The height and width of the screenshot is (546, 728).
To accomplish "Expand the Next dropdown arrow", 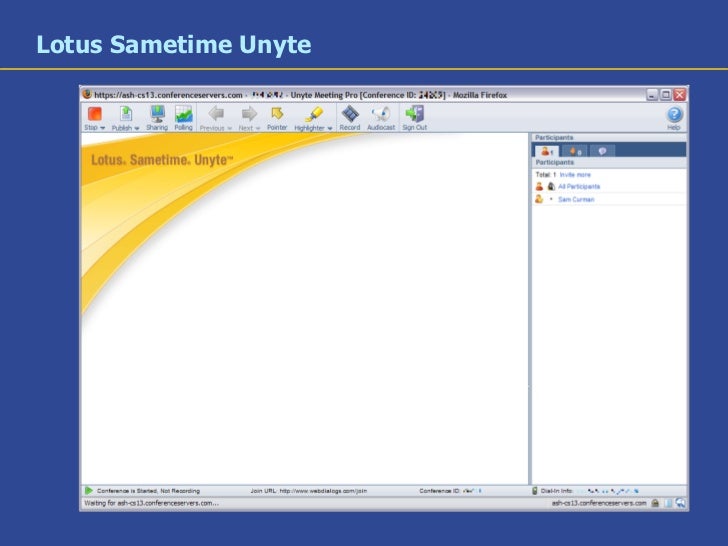I will coord(258,129).
